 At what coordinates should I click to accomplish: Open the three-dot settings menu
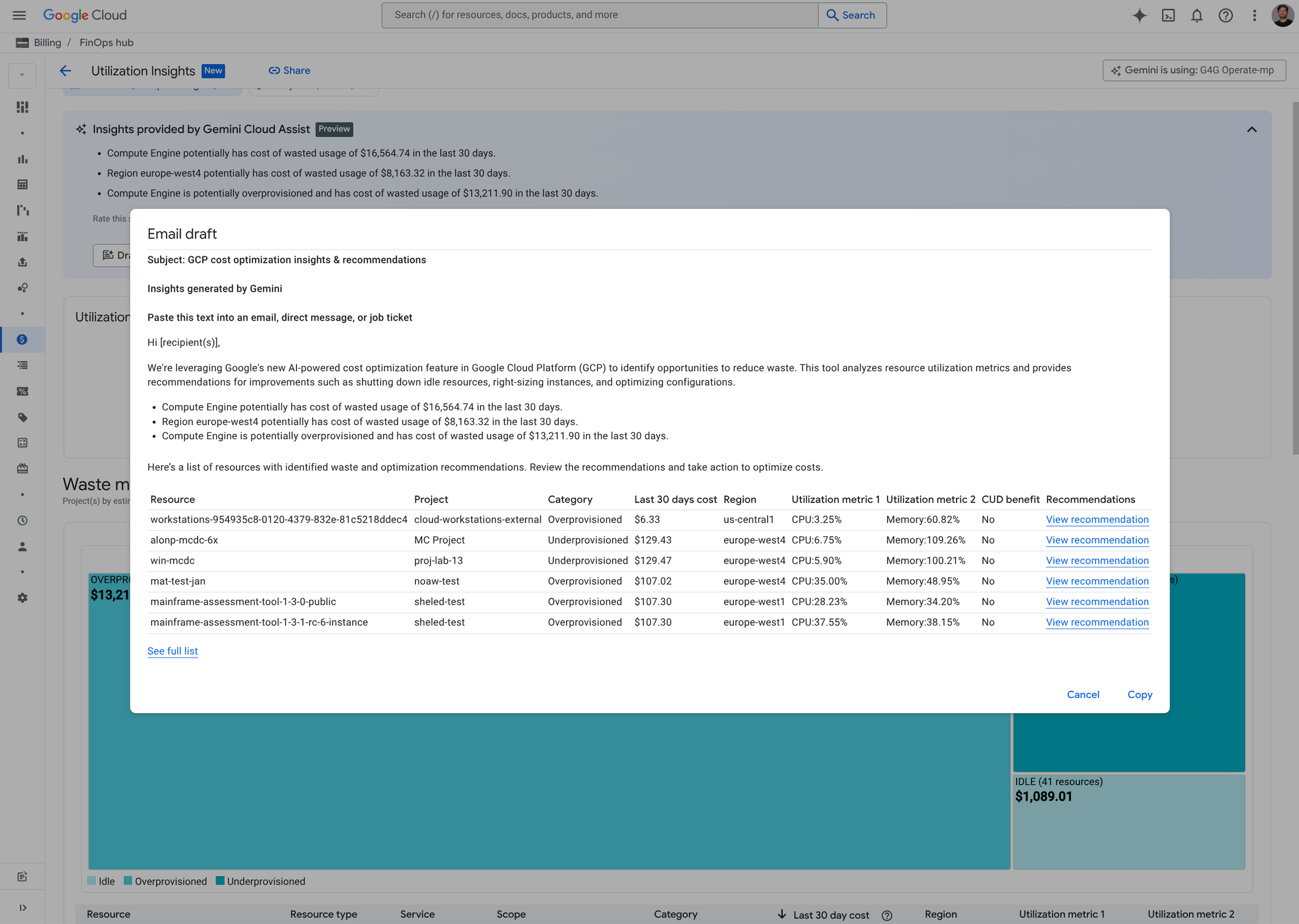pyautogui.click(x=1255, y=15)
